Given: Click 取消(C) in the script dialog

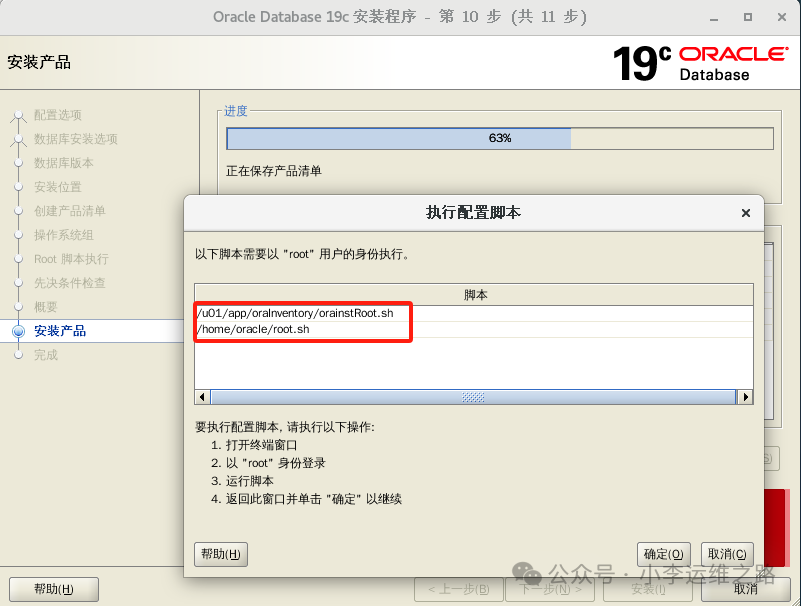Looking at the screenshot, I should pos(727,554).
